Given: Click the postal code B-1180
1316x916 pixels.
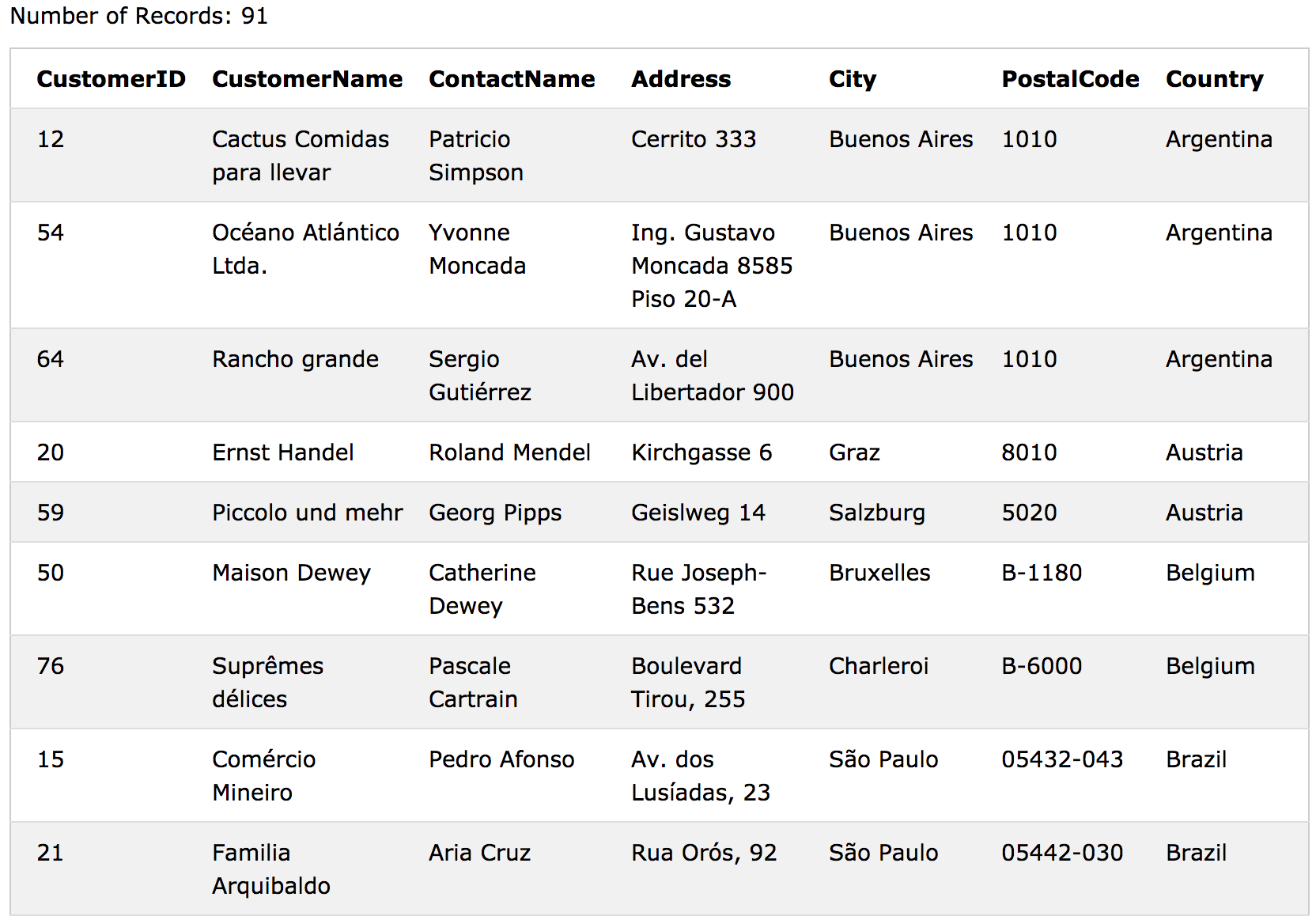Looking at the screenshot, I should click(x=1042, y=573).
